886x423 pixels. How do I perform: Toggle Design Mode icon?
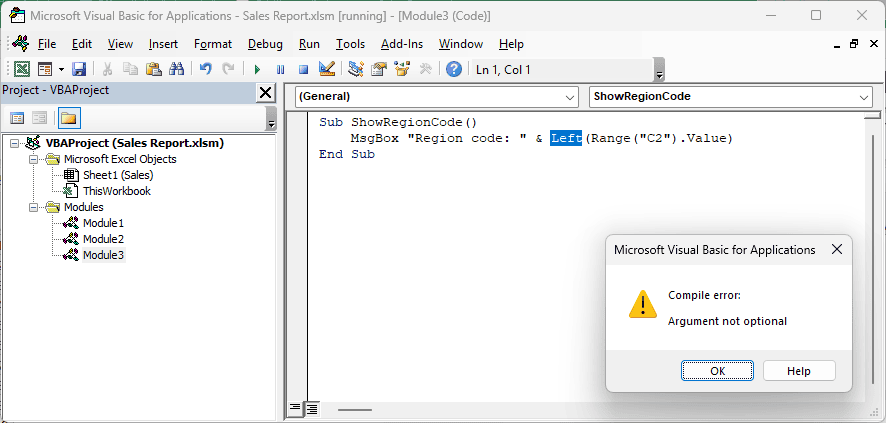(327, 69)
